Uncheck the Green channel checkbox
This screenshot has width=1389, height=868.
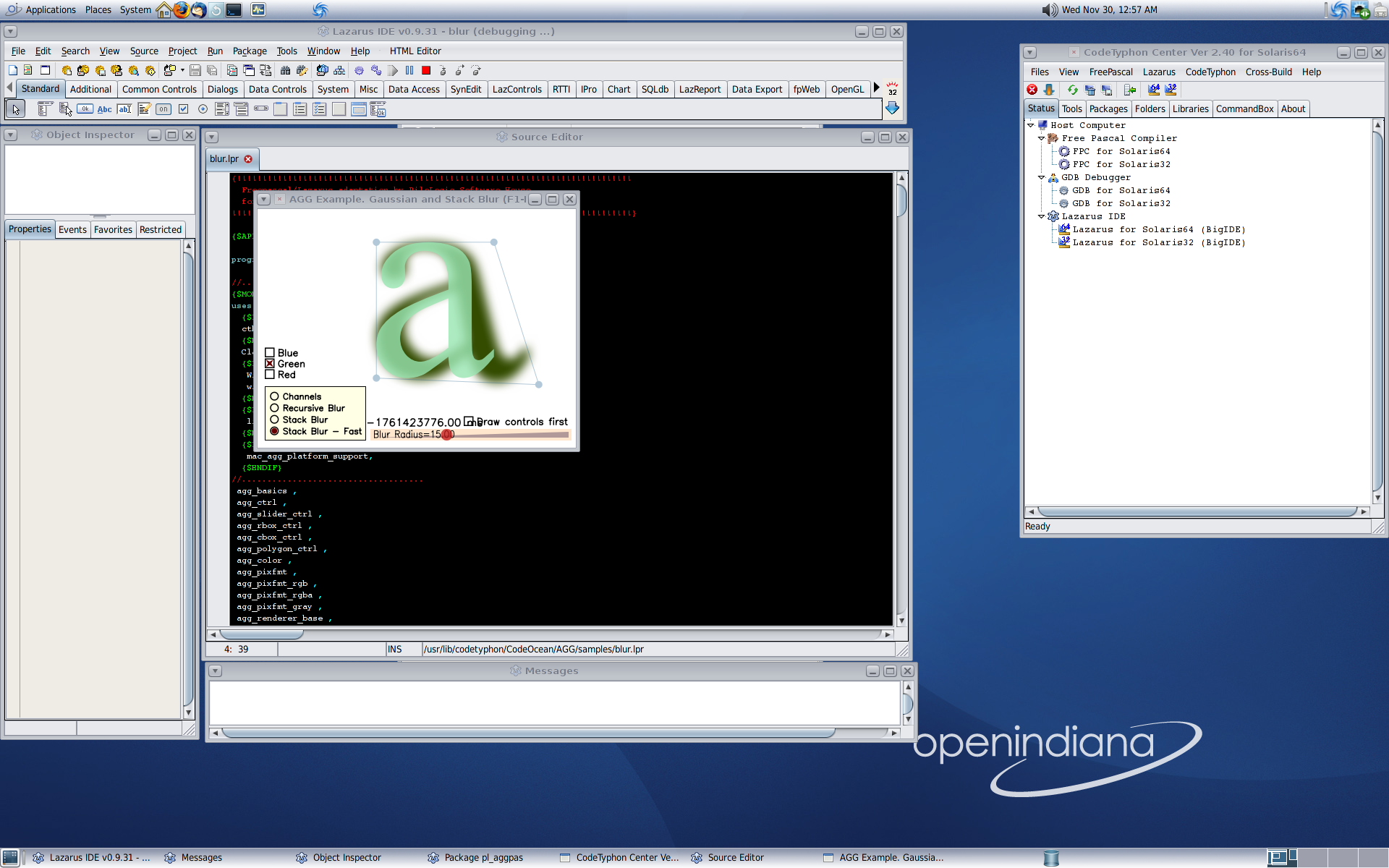click(x=270, y=364)
